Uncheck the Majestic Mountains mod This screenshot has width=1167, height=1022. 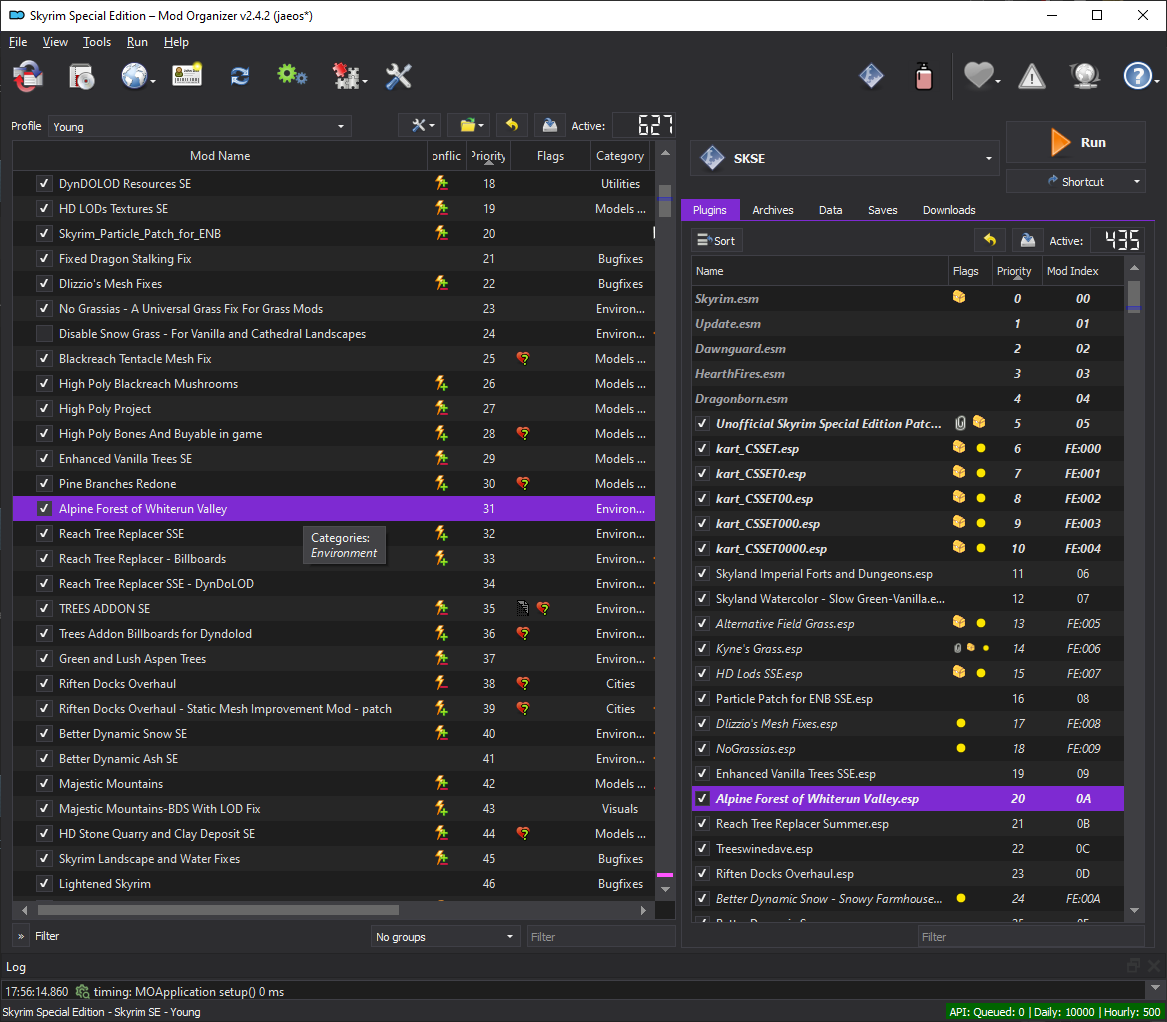(44, 784)
